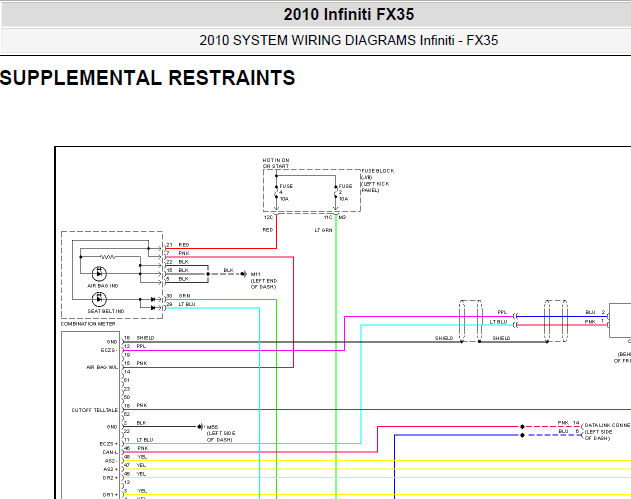Click the 'AIR BAG W/L' pin label
This screenshot has width=631, height=499.
[102, 367]
